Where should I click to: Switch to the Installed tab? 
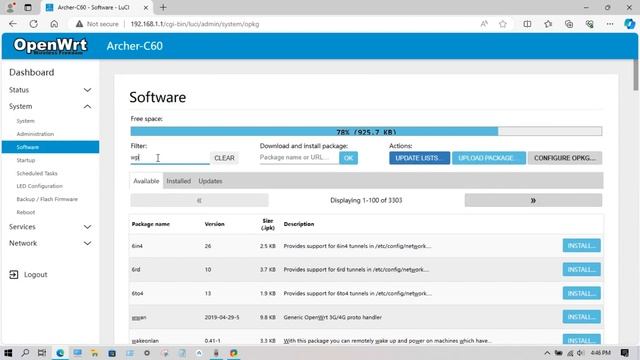(178, 181)
